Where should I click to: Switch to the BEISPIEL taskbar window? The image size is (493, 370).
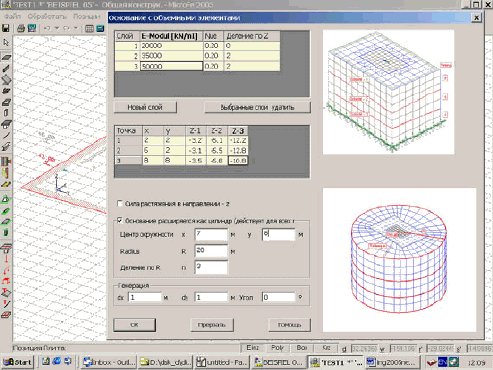278,362
